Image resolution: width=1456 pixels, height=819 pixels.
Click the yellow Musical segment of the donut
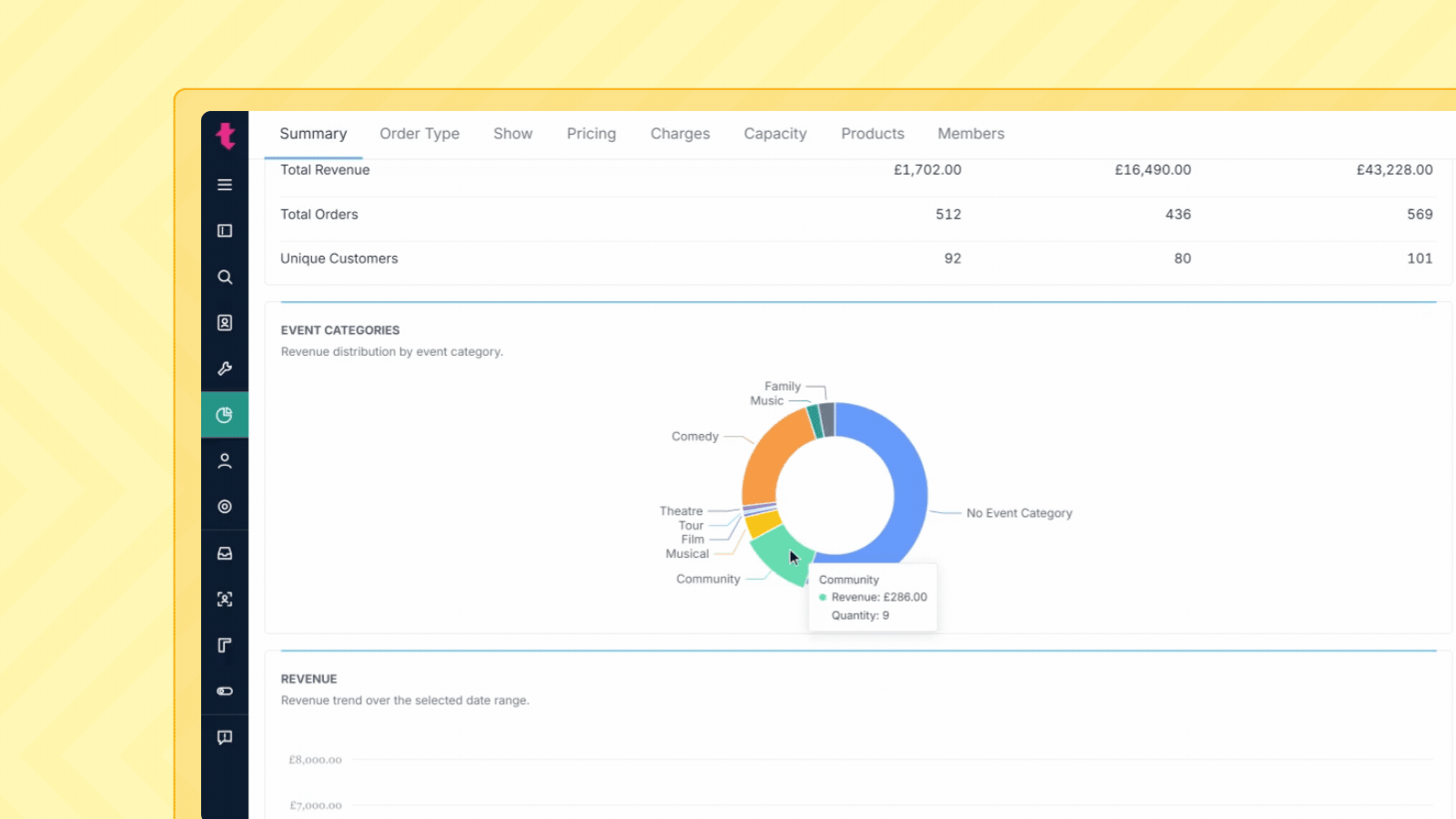[x=763, y=524]
